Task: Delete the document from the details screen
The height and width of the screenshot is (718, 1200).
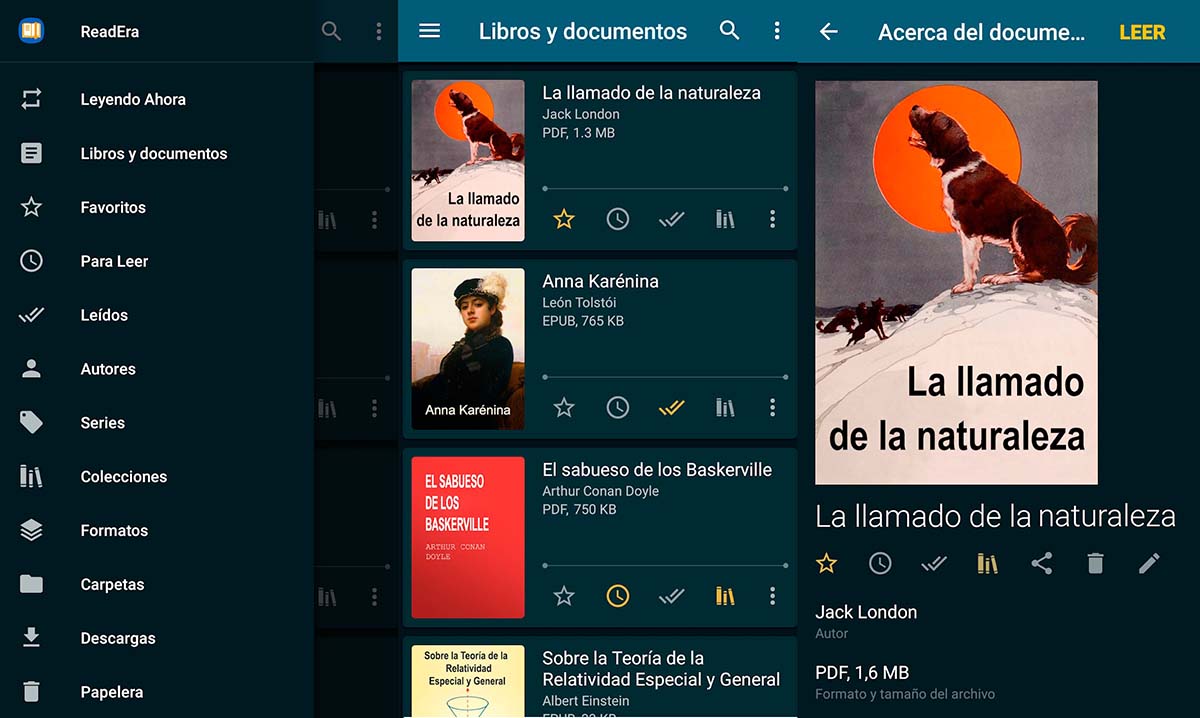Action: [1095, 564]
